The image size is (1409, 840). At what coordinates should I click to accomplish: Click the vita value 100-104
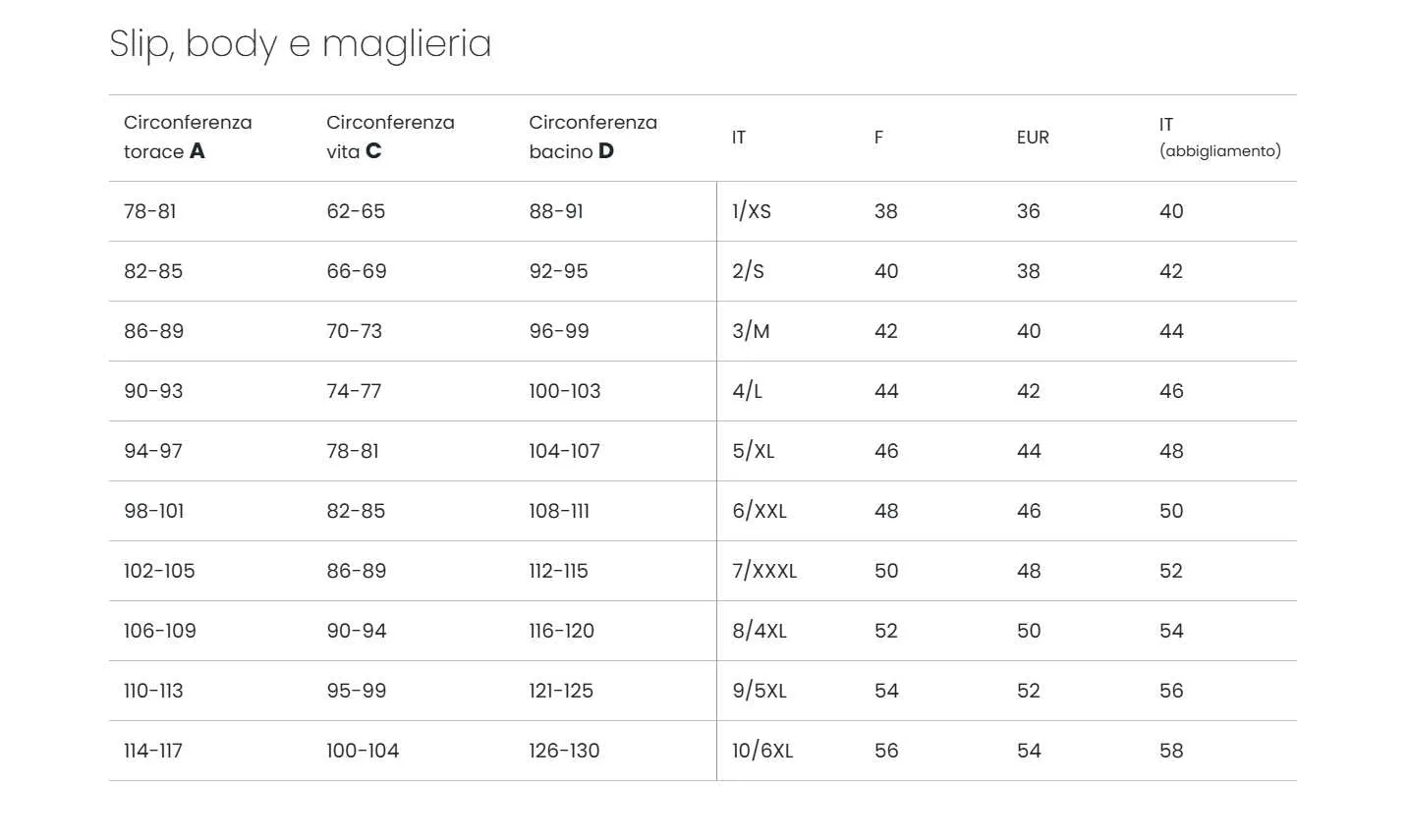click(363, 751)
